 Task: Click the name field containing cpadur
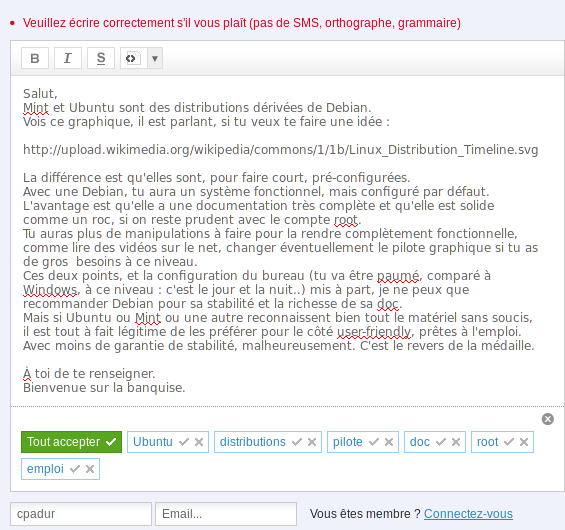81,514
